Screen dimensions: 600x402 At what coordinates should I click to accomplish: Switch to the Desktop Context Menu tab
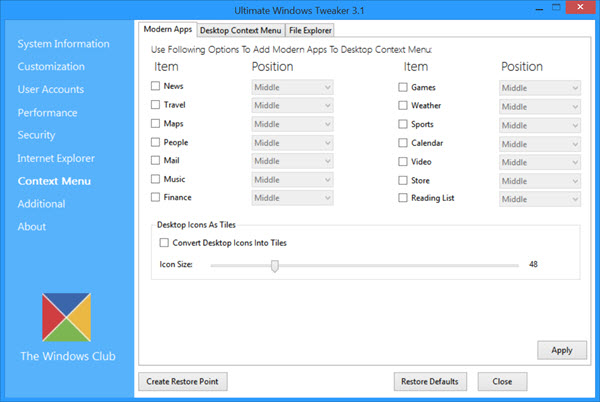click(241, 30)
